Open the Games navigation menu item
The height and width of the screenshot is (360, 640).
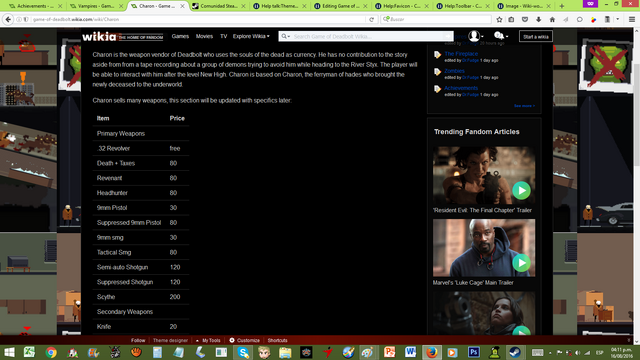[180, 36]
